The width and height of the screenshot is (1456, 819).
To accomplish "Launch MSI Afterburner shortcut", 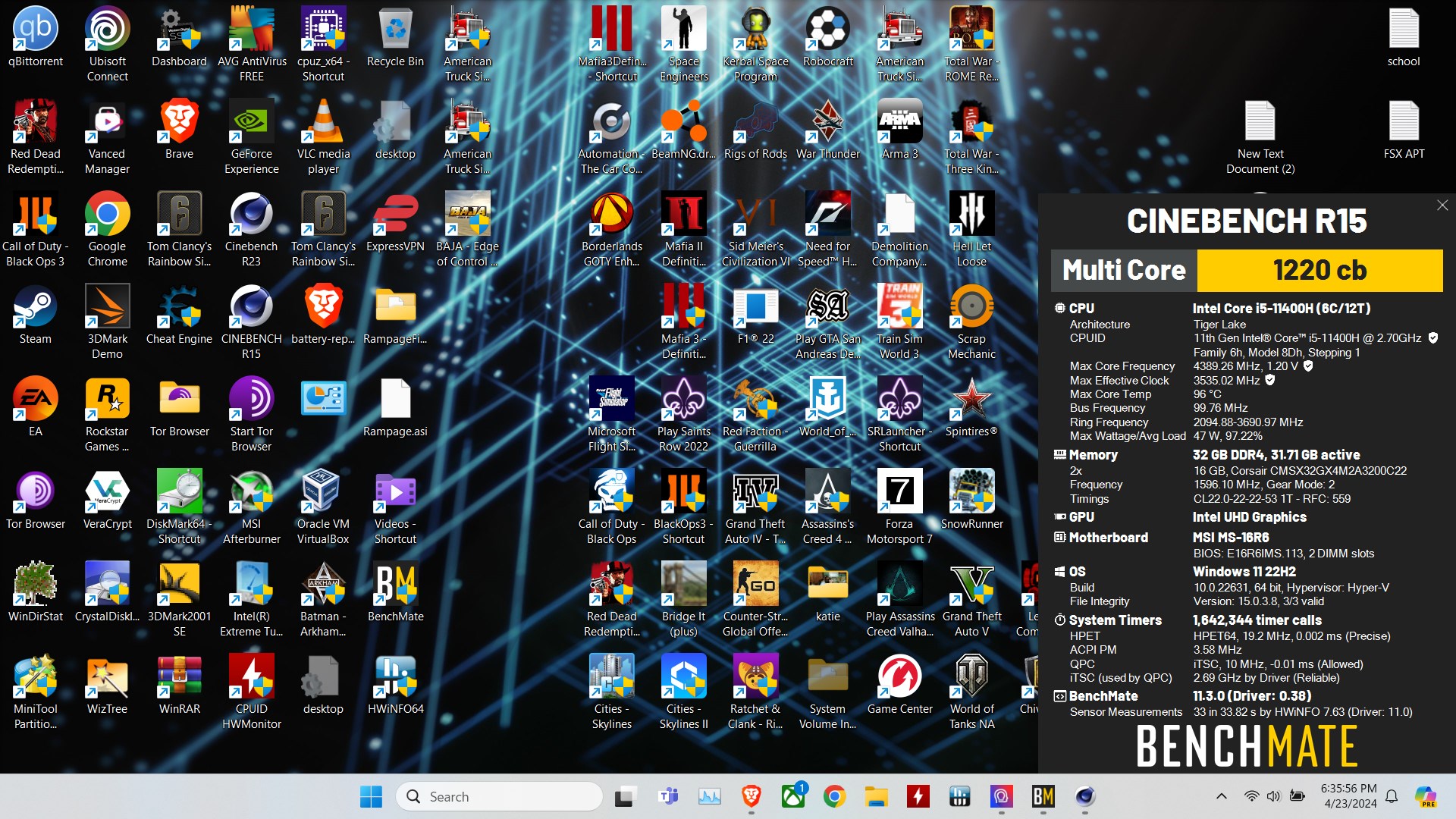I will 252,508.
